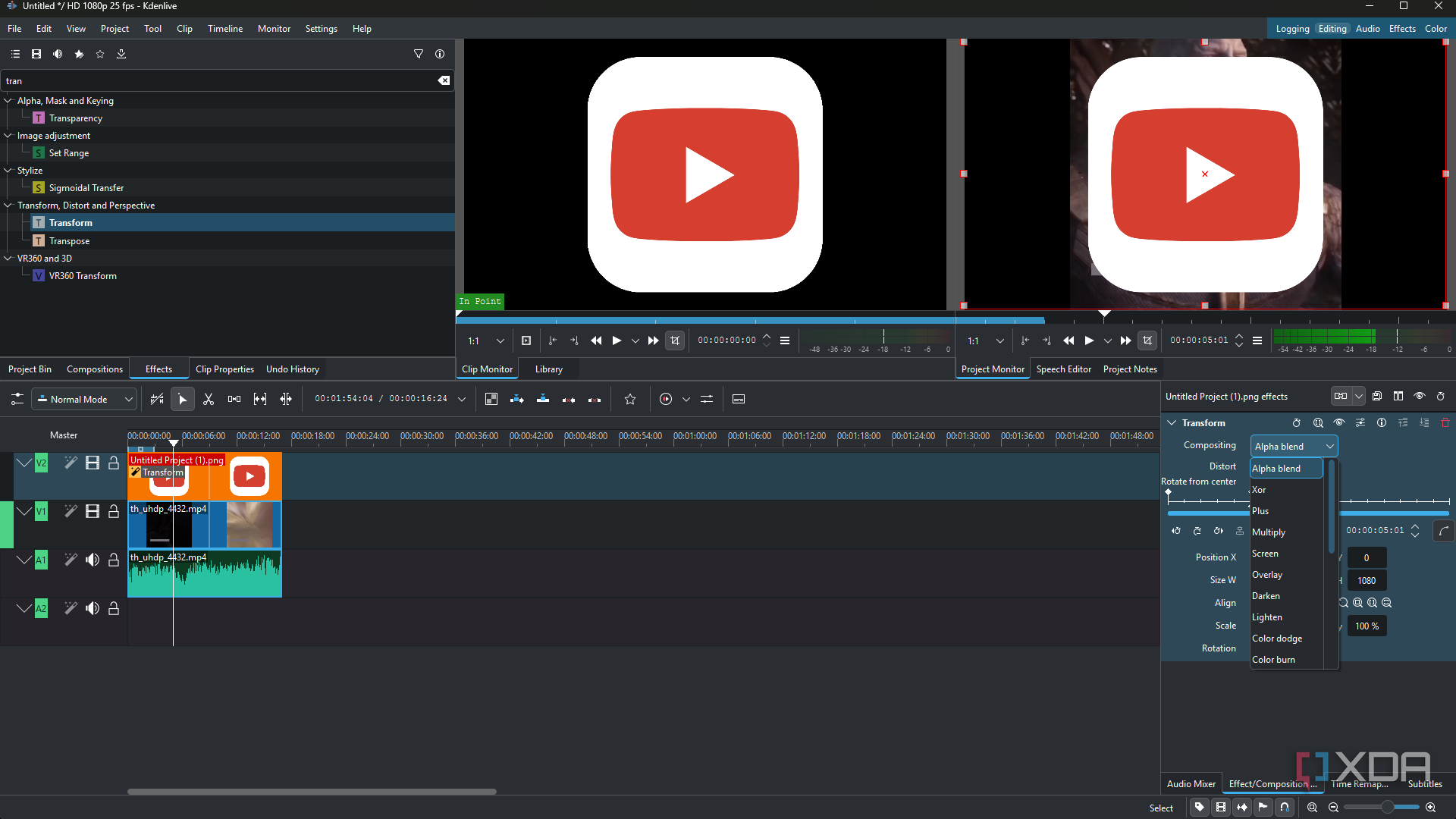Toggle Clip Monitor edit mode crop icon
Screen dimensions: 1456x819
[x=675, y=340]
